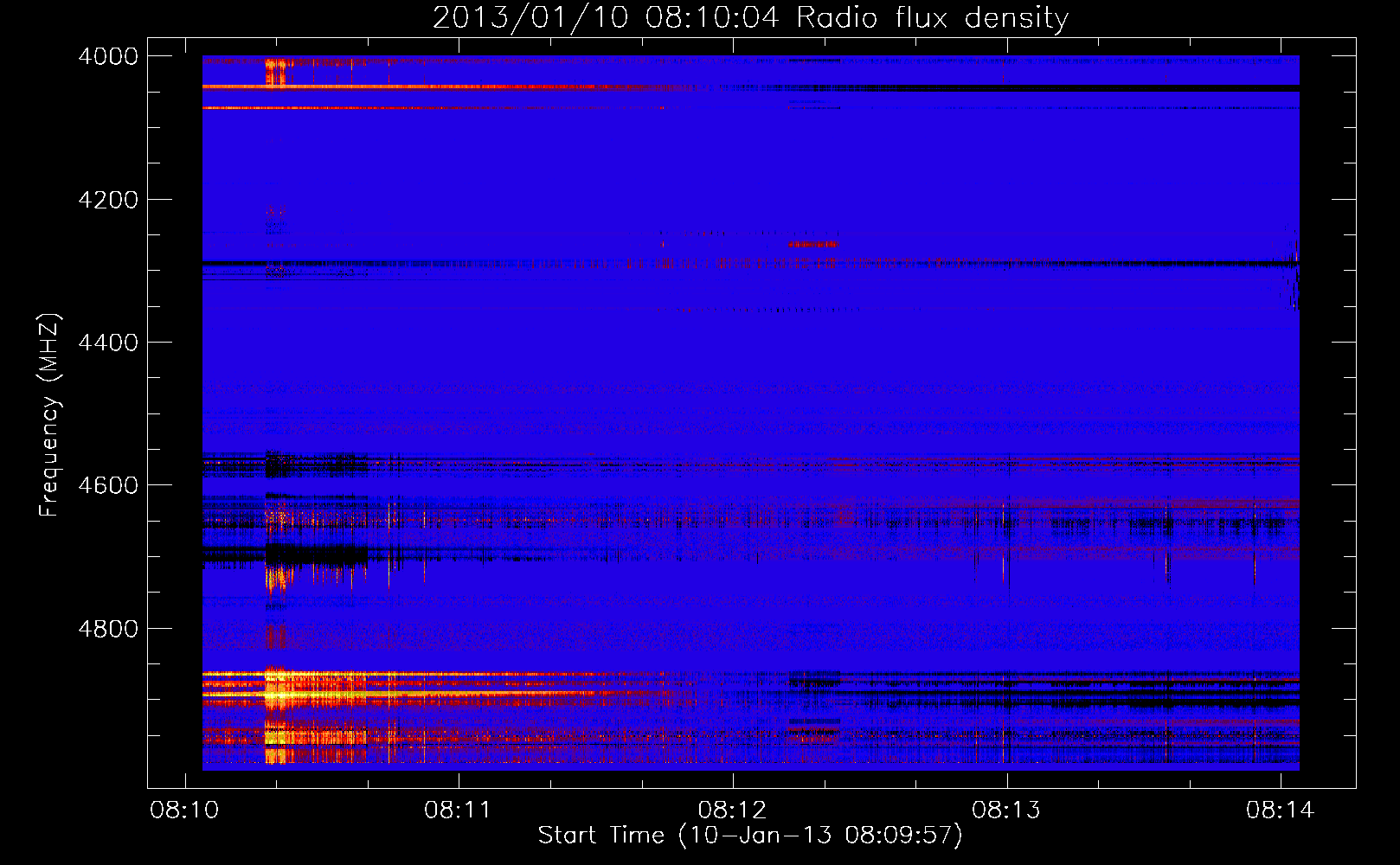Click the 08:13 time tick label

click(x=1006, y=810)
